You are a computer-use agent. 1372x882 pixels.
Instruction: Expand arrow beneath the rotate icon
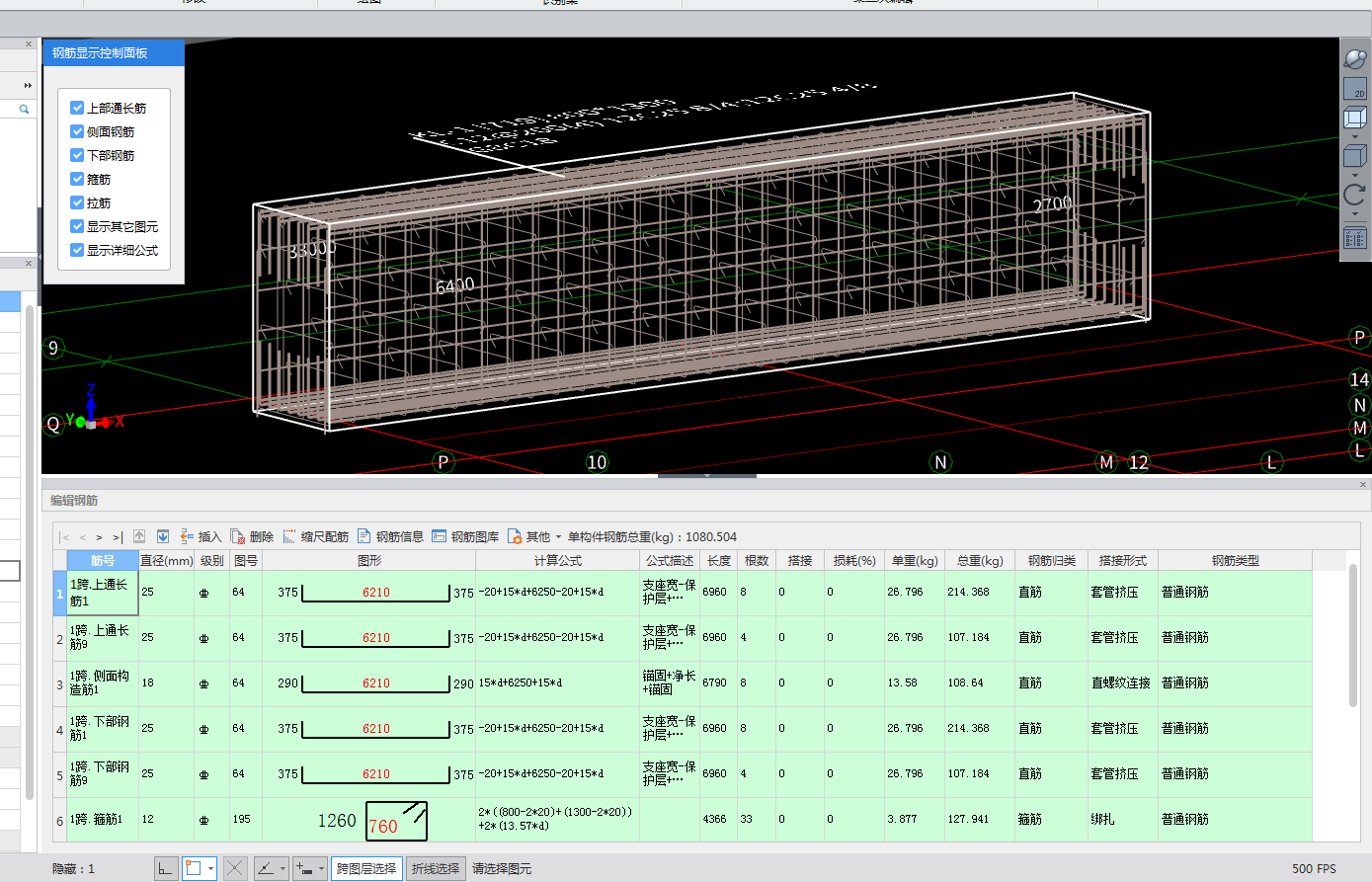pyautogui.click(x=1355, y=213)
